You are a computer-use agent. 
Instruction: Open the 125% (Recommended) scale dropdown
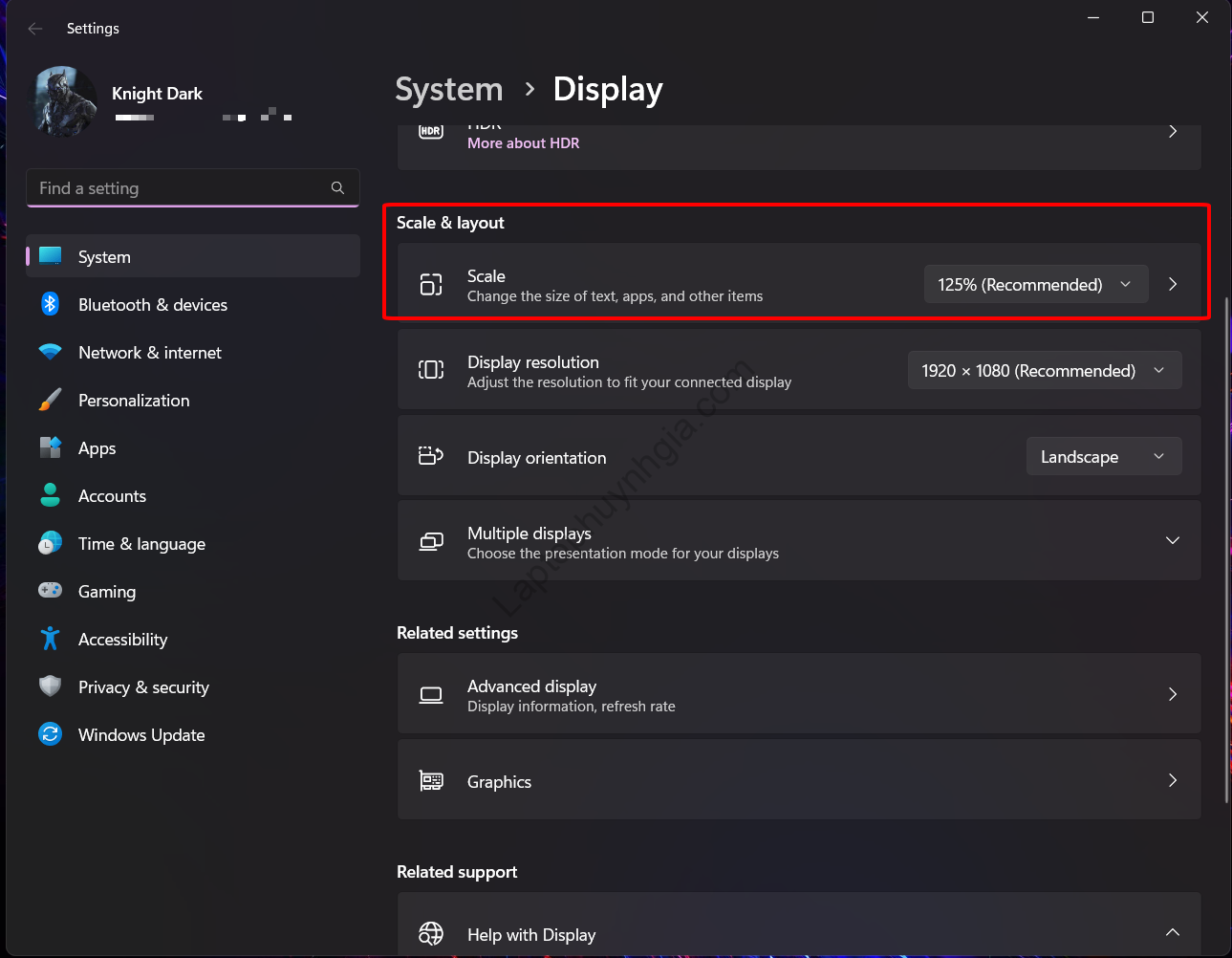tap(1036, 284)
